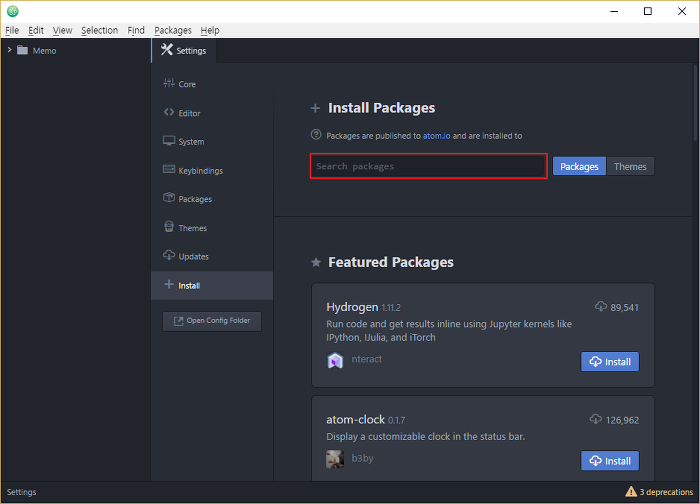The height and width of the screenshot is (504, 700).
Task: Click the nteract avatar image
Action: click(x=335, y=360)
